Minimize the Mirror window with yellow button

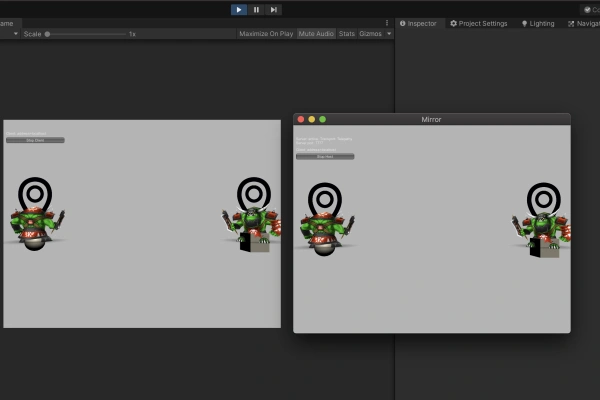click(x=311, y=119)
